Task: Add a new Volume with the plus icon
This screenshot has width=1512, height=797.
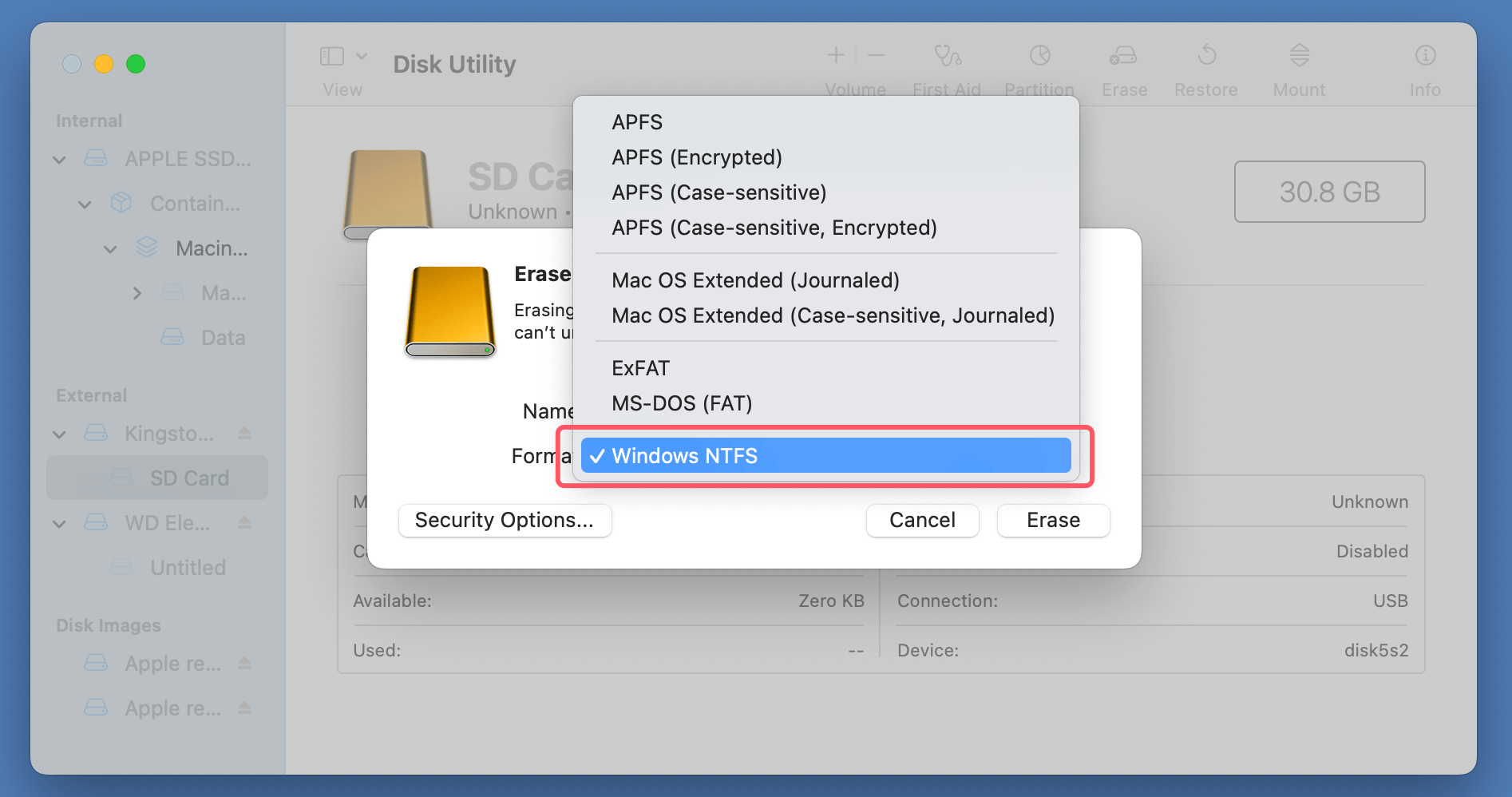Action: pos(835,55)
